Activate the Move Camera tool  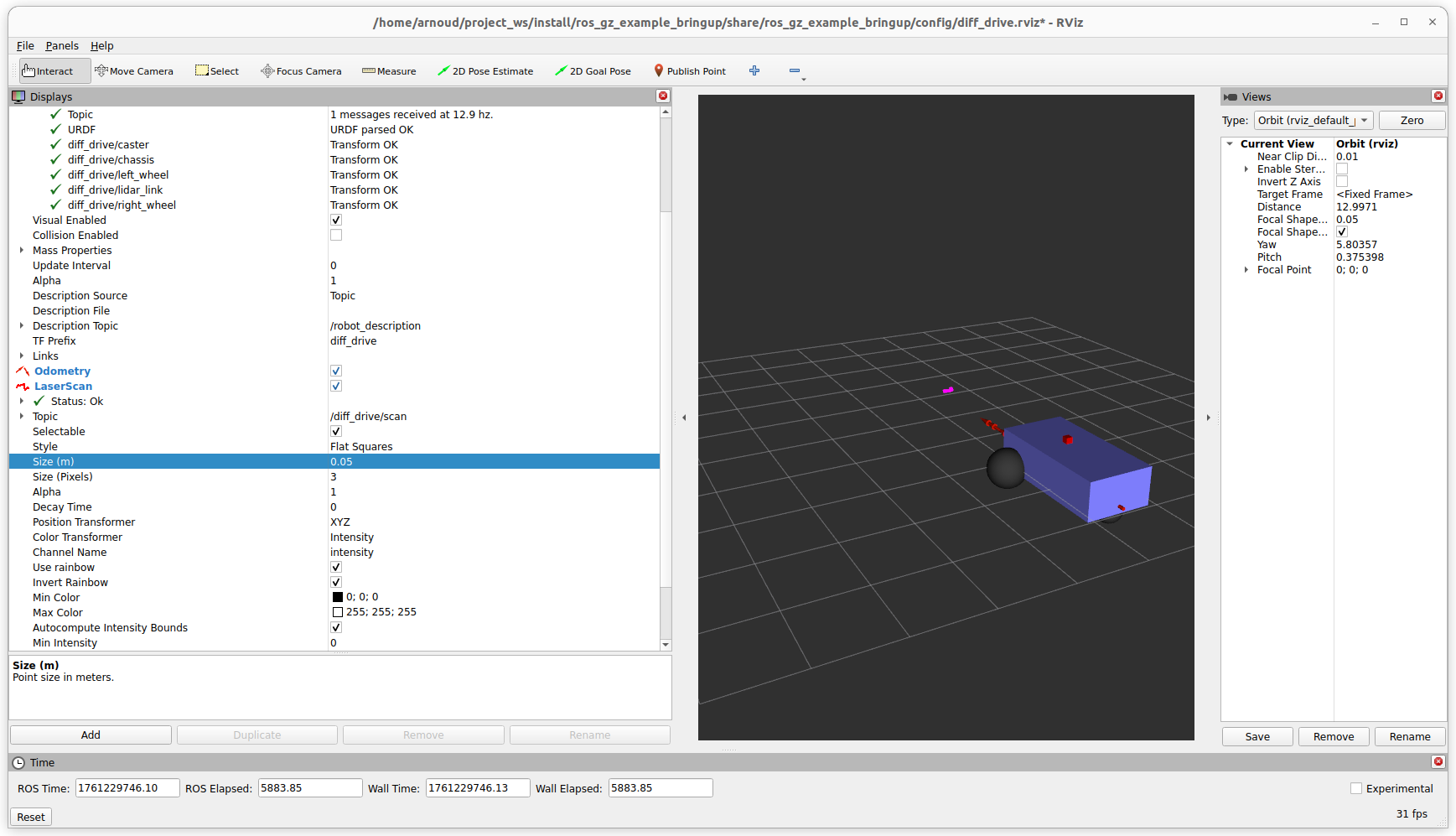point(134,71)
